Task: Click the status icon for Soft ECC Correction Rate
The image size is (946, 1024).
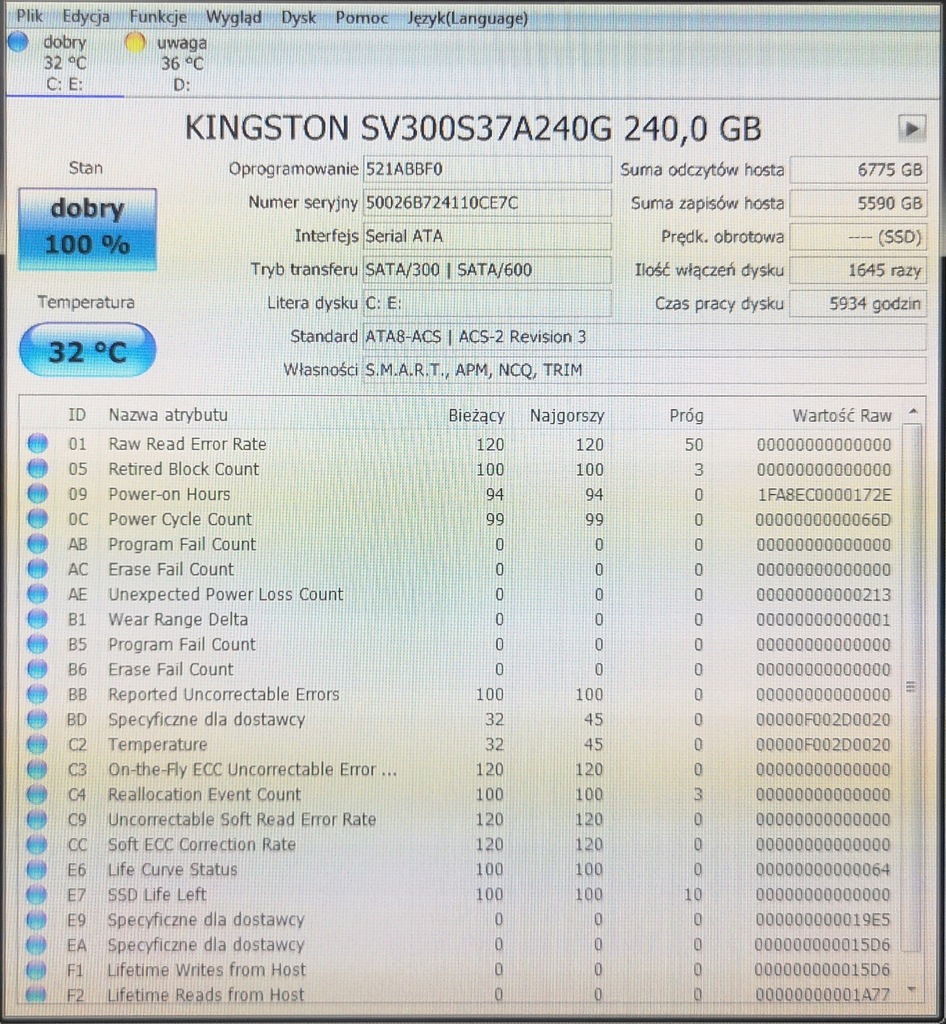Action: pos(38,844)
